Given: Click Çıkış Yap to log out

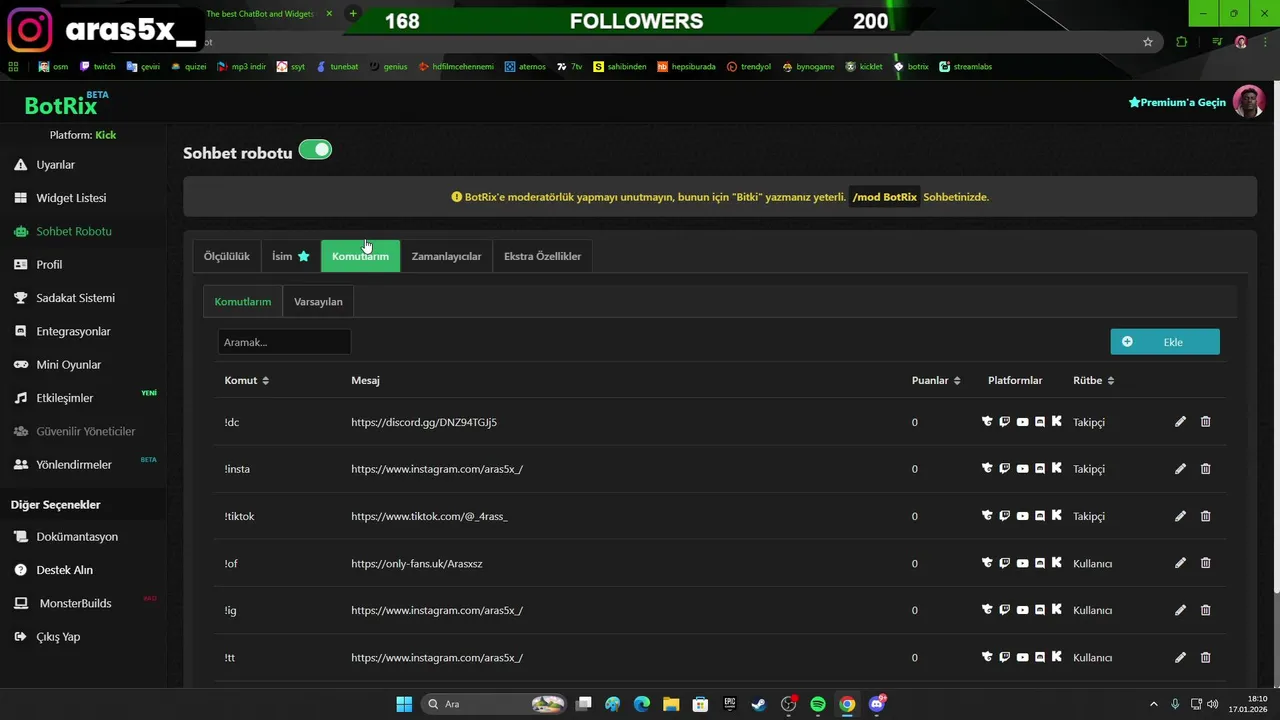Looking at the screenshot, I should coord(58,637).
